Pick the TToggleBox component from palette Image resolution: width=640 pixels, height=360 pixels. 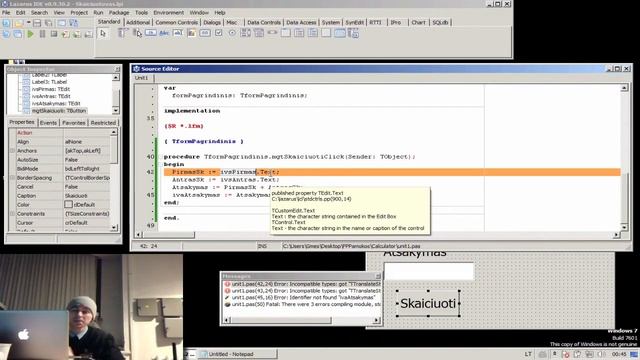pos(205,33)
